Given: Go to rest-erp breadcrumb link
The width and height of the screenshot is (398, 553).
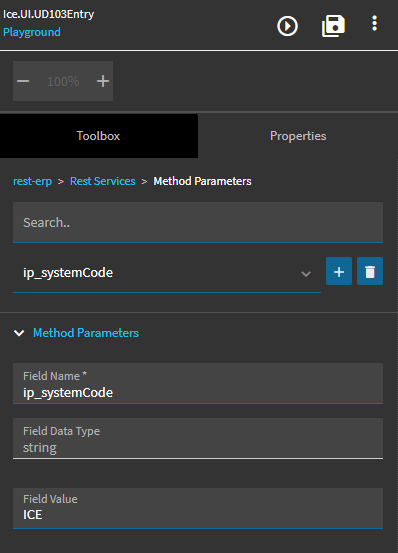Looking at the screenshot, I should pyautogui.click(x=32, y=181).
